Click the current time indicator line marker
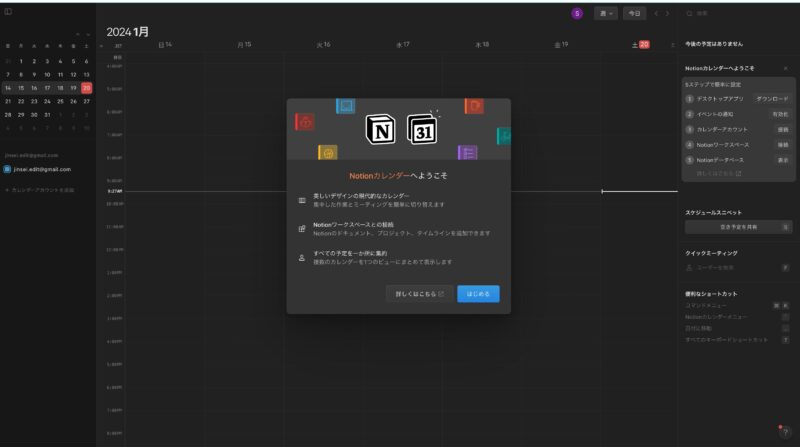Image resolution: width=800 pixels, height=447 pixels. pyautogui.click(x=603, y=191)
